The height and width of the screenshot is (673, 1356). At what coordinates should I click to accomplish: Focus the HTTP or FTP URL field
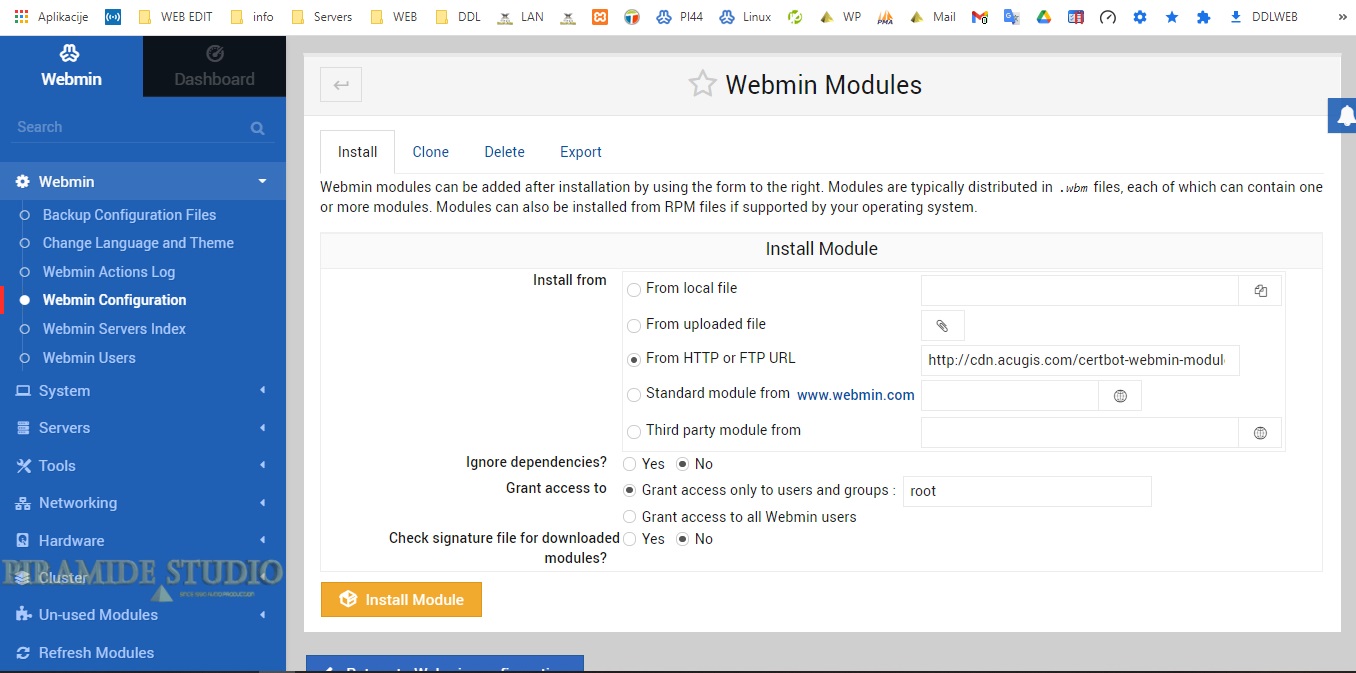coord(1080,360)
